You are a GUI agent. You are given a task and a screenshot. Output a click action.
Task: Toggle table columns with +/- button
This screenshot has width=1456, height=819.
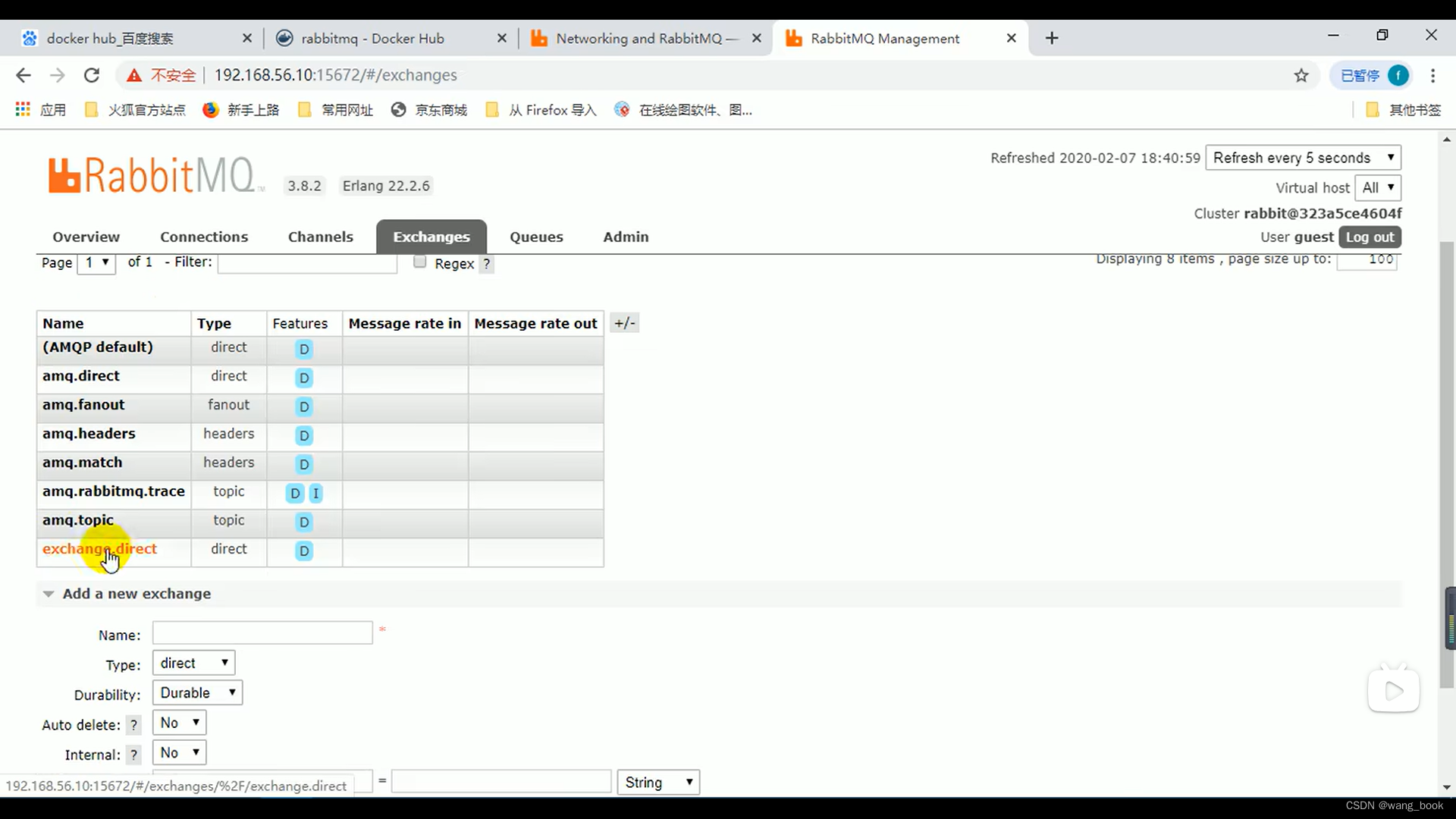pos(625,323)
